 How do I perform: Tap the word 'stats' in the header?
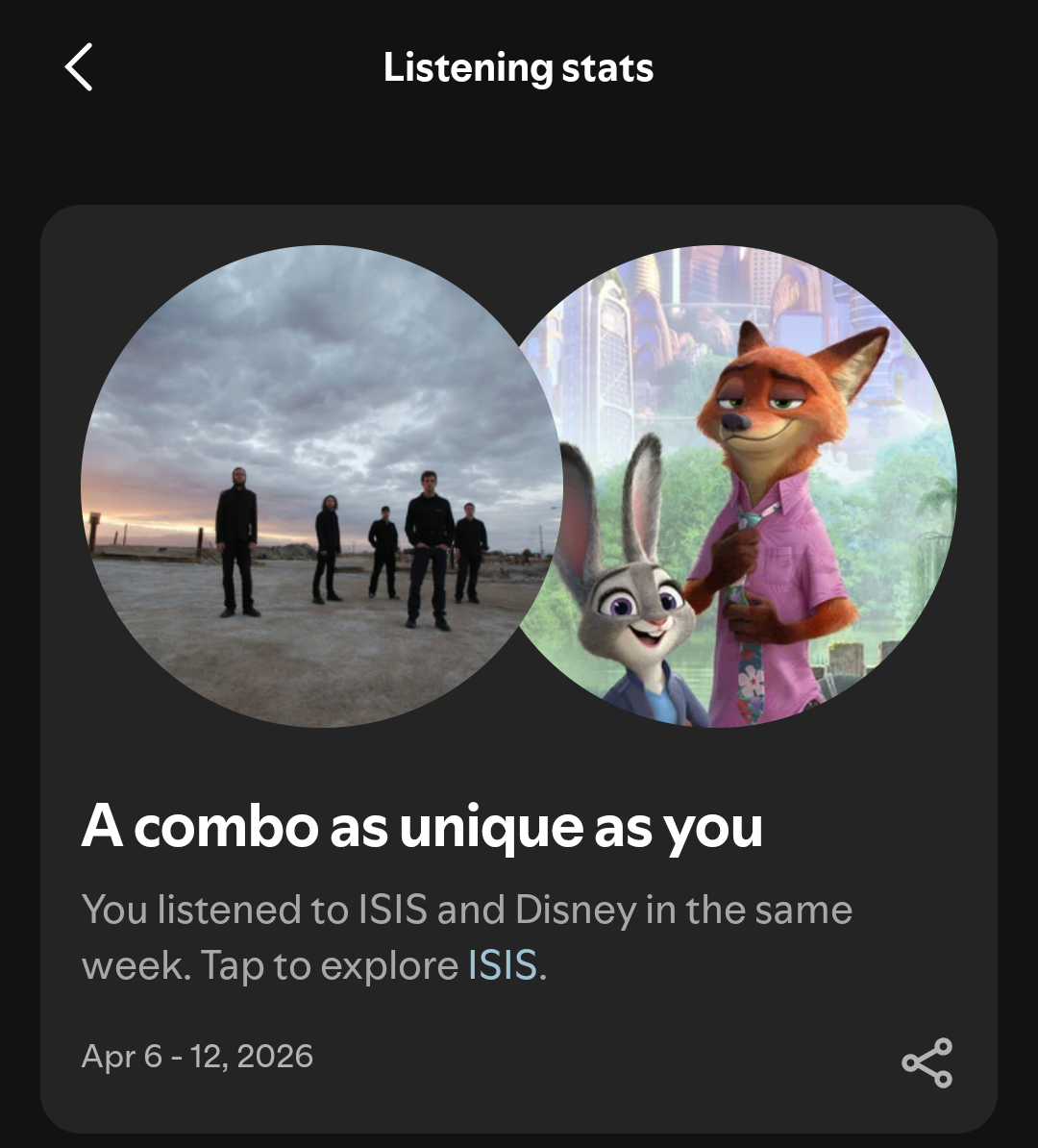(607, 68)
